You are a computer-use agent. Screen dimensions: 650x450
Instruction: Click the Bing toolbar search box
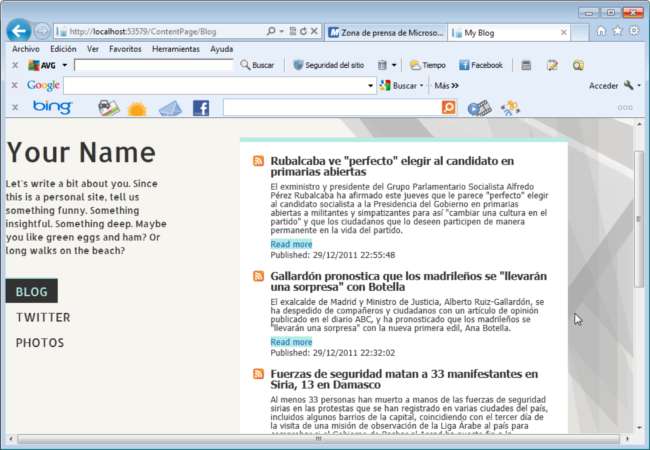click(332, 107)
